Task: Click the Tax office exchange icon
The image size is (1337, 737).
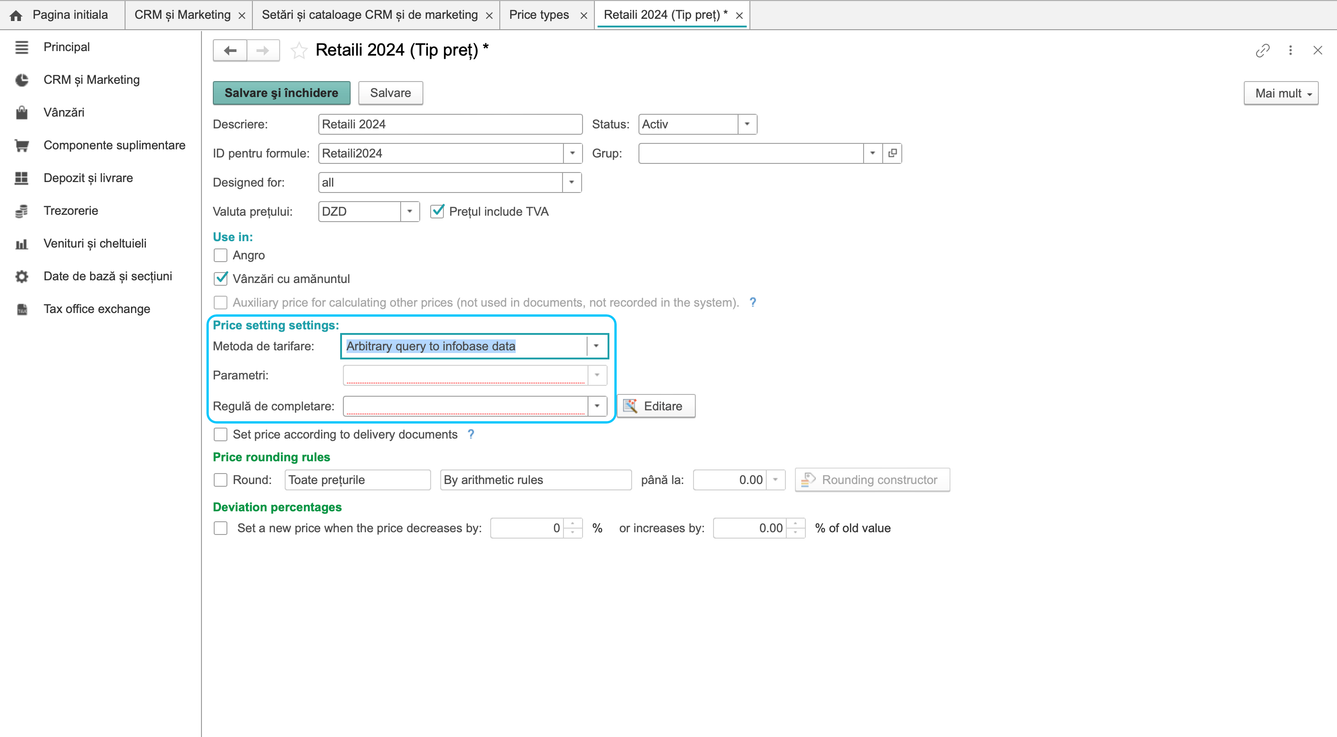Action: pyautogui.click(x=22, y=309)
